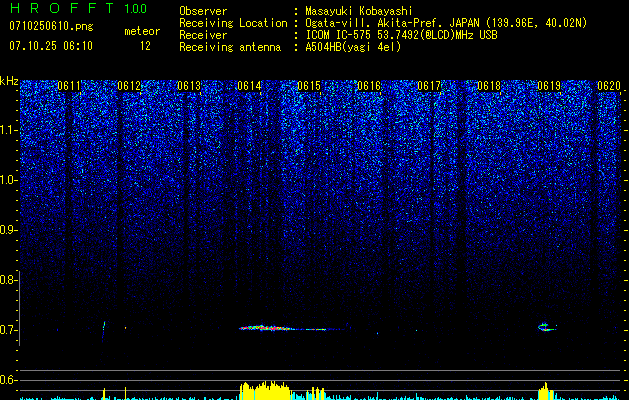This screenshot has width=629, height=400.
Task: Click the 0612 time marker
Action: coord(129,86)
